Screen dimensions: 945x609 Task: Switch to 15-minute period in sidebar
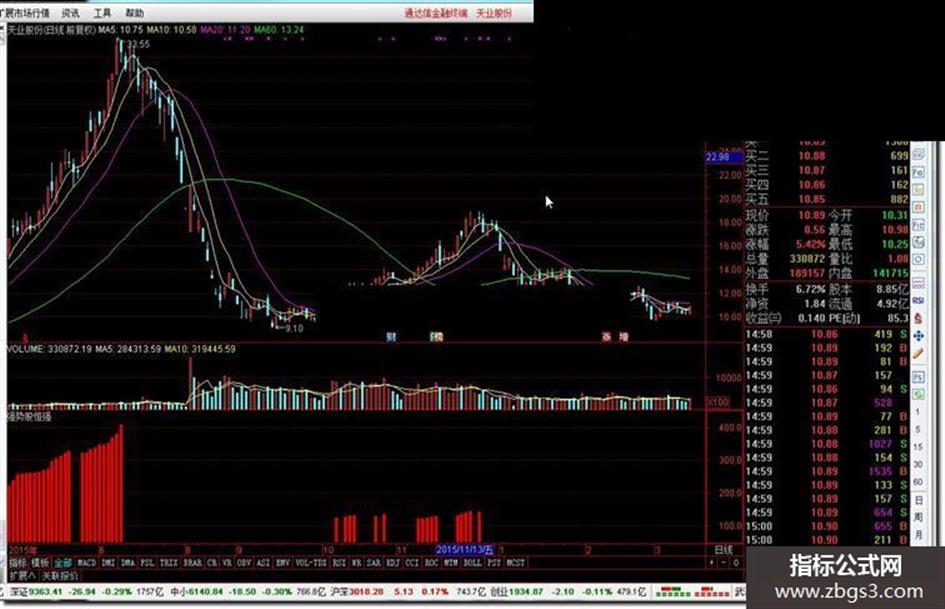pyautogui.click(x=918, y=447)
